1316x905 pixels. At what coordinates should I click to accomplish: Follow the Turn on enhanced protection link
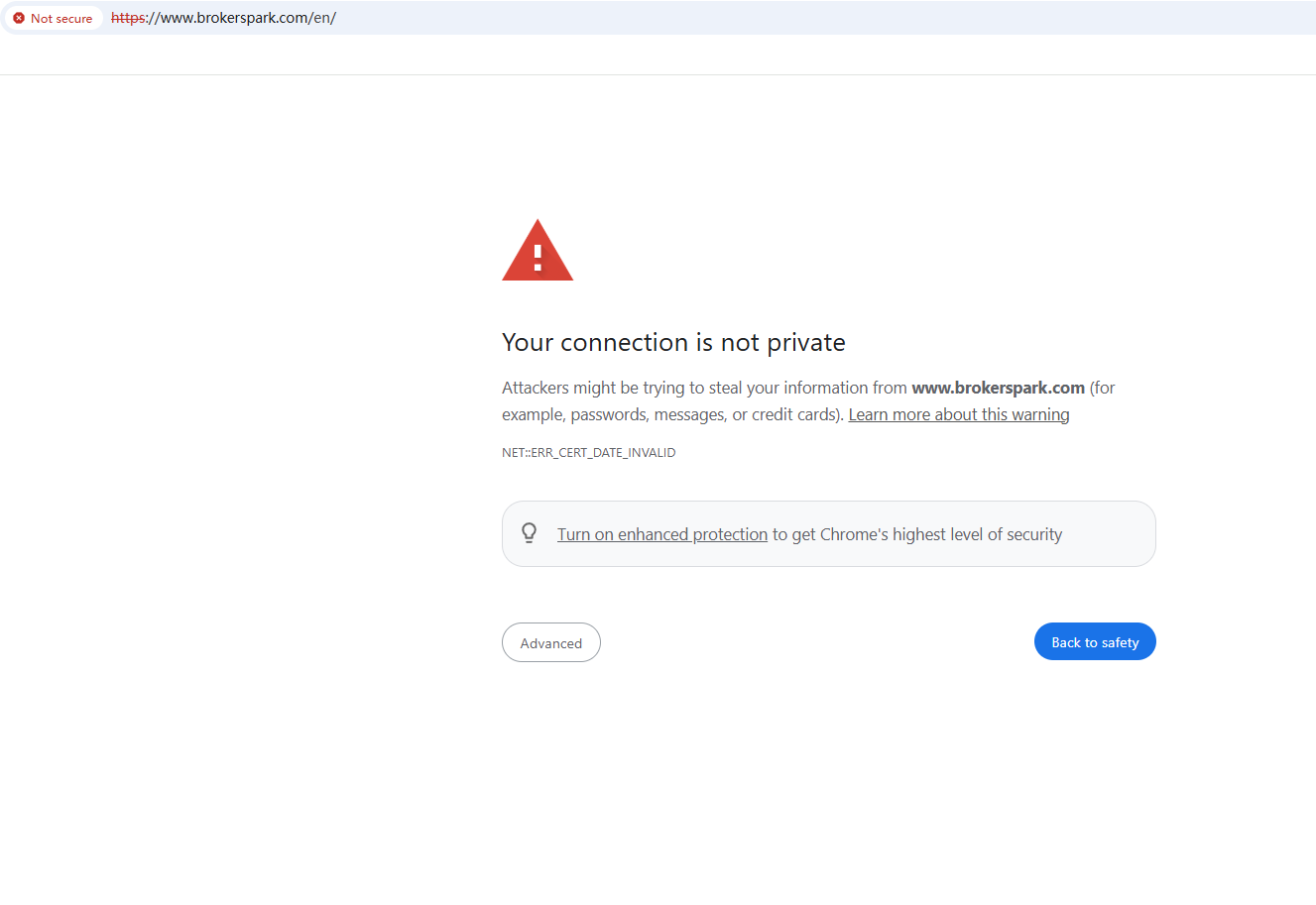(x=662, y=534)
